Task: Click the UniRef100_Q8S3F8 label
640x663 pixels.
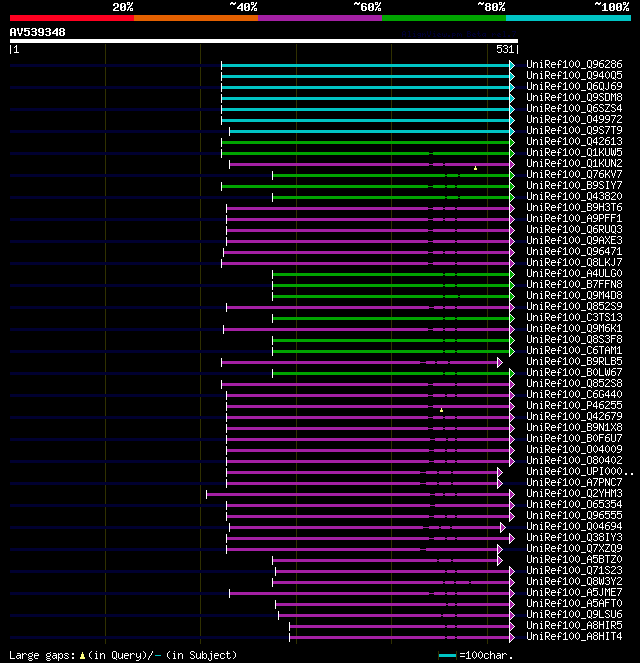Action: [x=574, y=339]
